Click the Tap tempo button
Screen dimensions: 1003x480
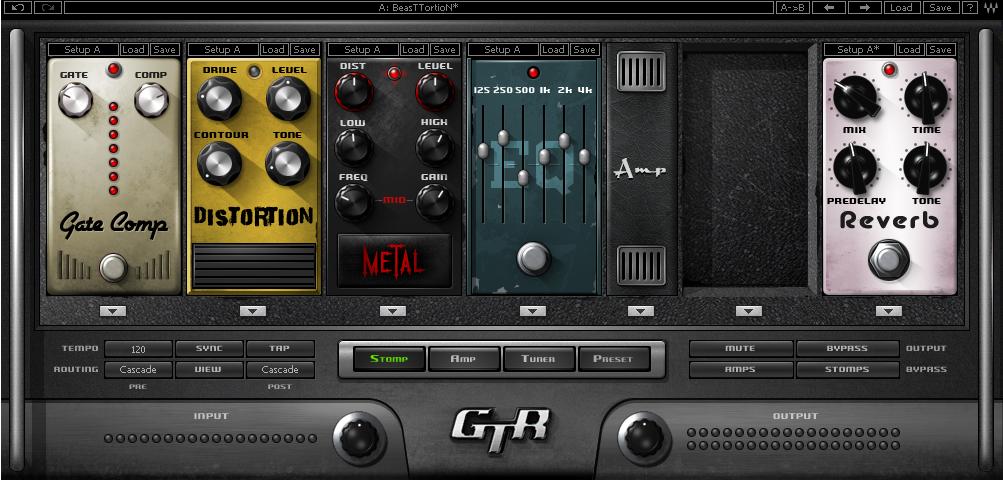[280, 349]
